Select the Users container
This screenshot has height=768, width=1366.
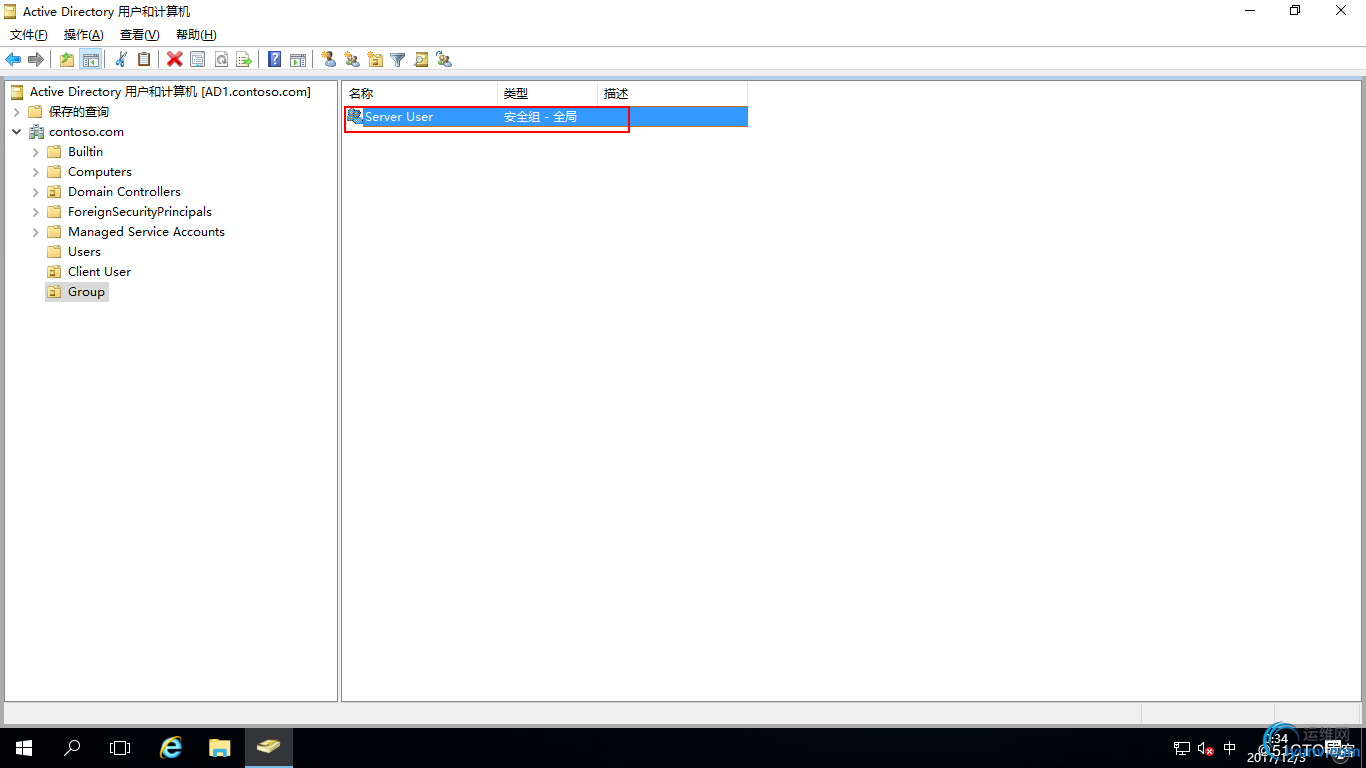pos(84,252)
